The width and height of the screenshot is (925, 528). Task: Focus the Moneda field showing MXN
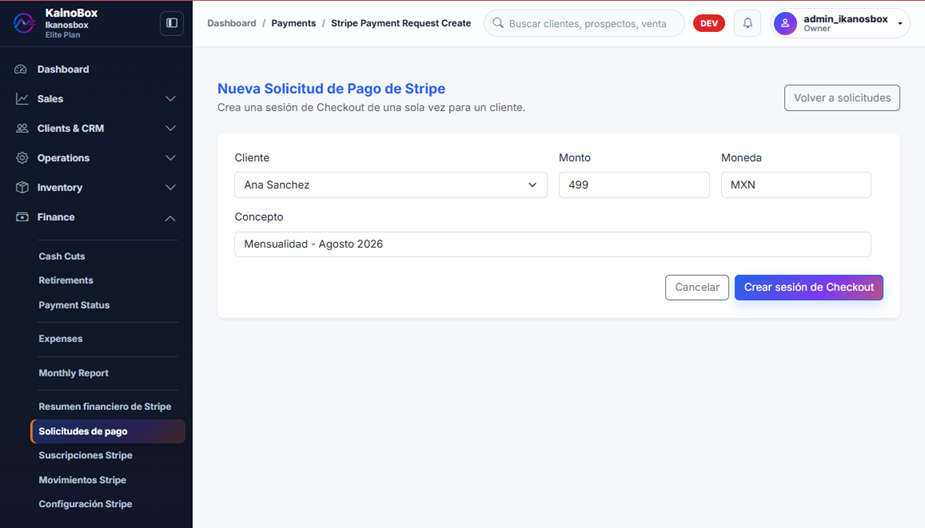pyautogui.click(x=796, y=185)
